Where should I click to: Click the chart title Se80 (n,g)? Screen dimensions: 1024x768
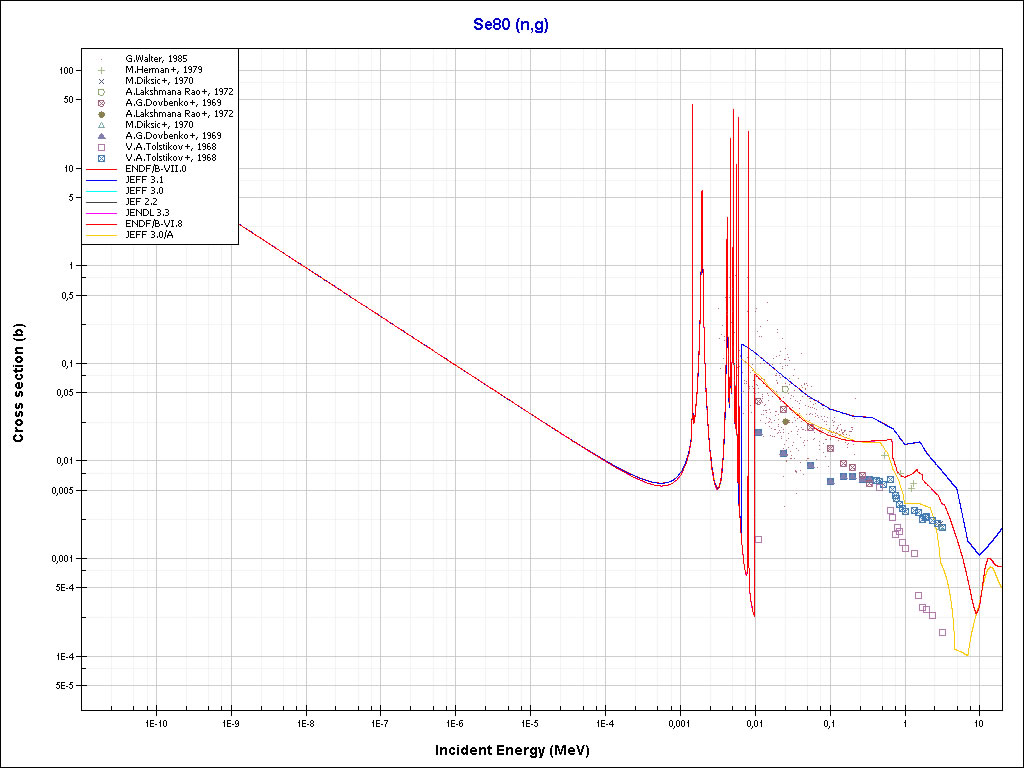[511, 25]
